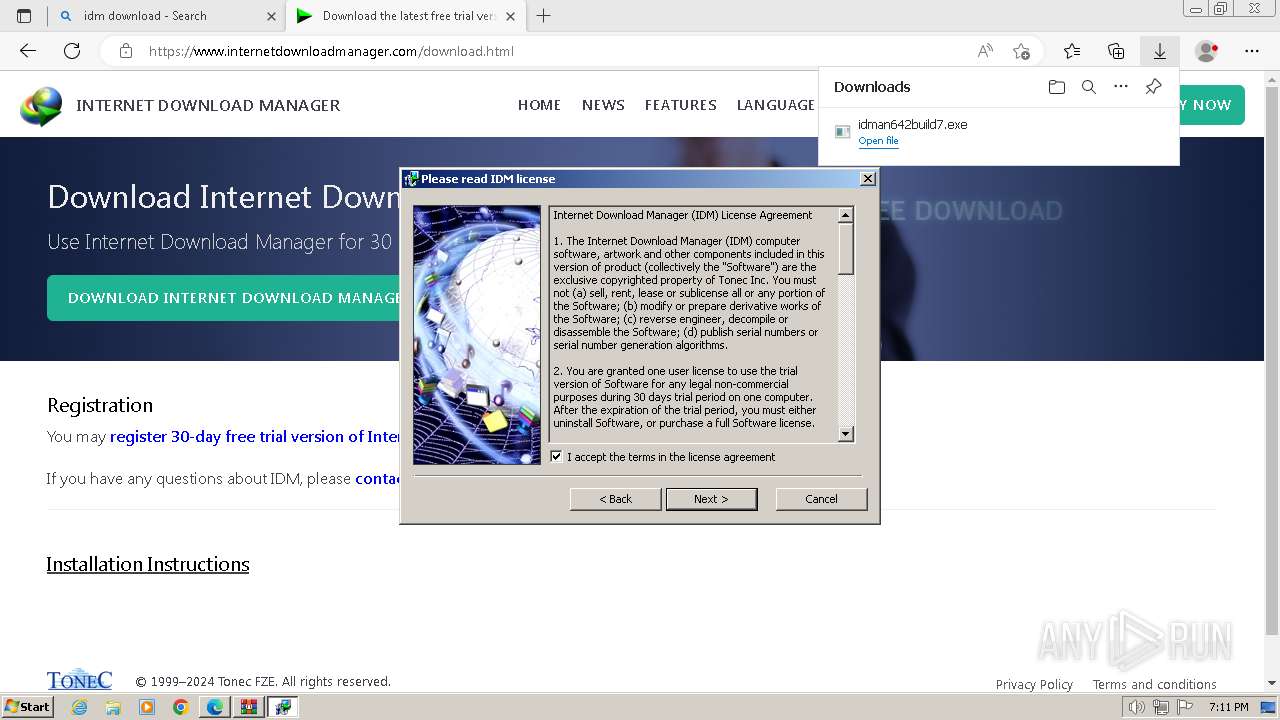Open NEWS navigation item
This screenshot has height=720, width=1280.
[x=603, y=105]
